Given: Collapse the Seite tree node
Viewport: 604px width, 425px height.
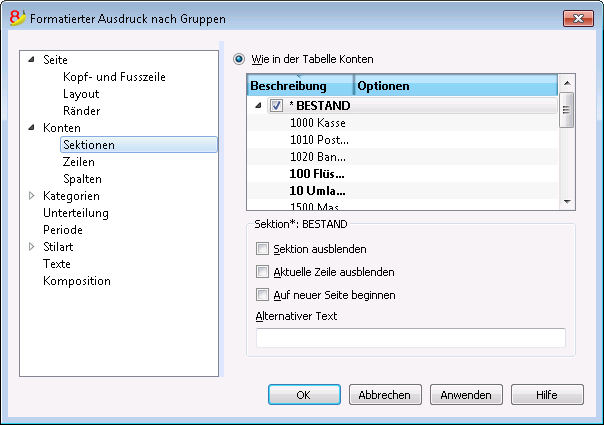Looking at the screenshot, I should 32,59.
